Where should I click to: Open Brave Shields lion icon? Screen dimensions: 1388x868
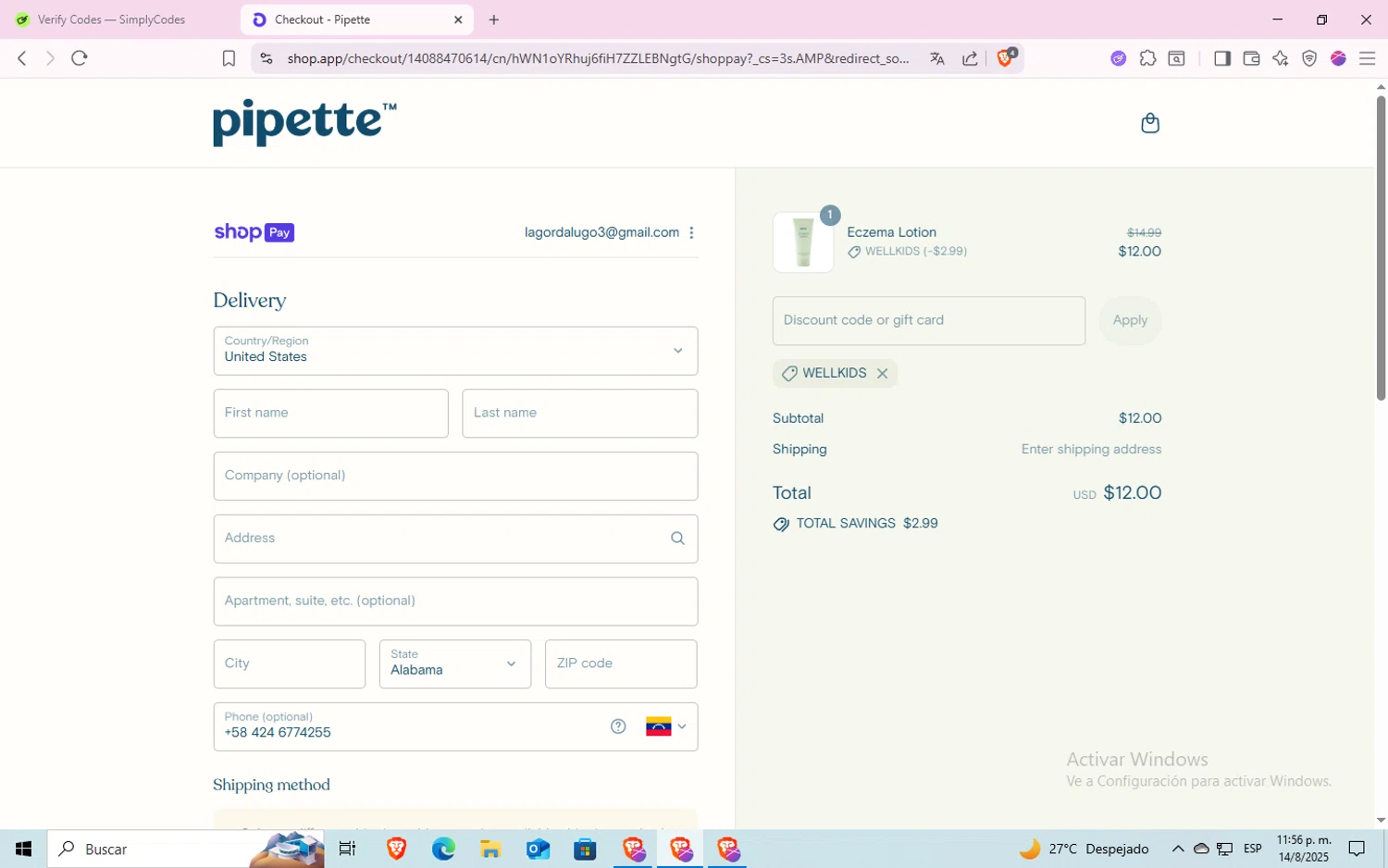pyautogui.click(x=1006, y=58)
